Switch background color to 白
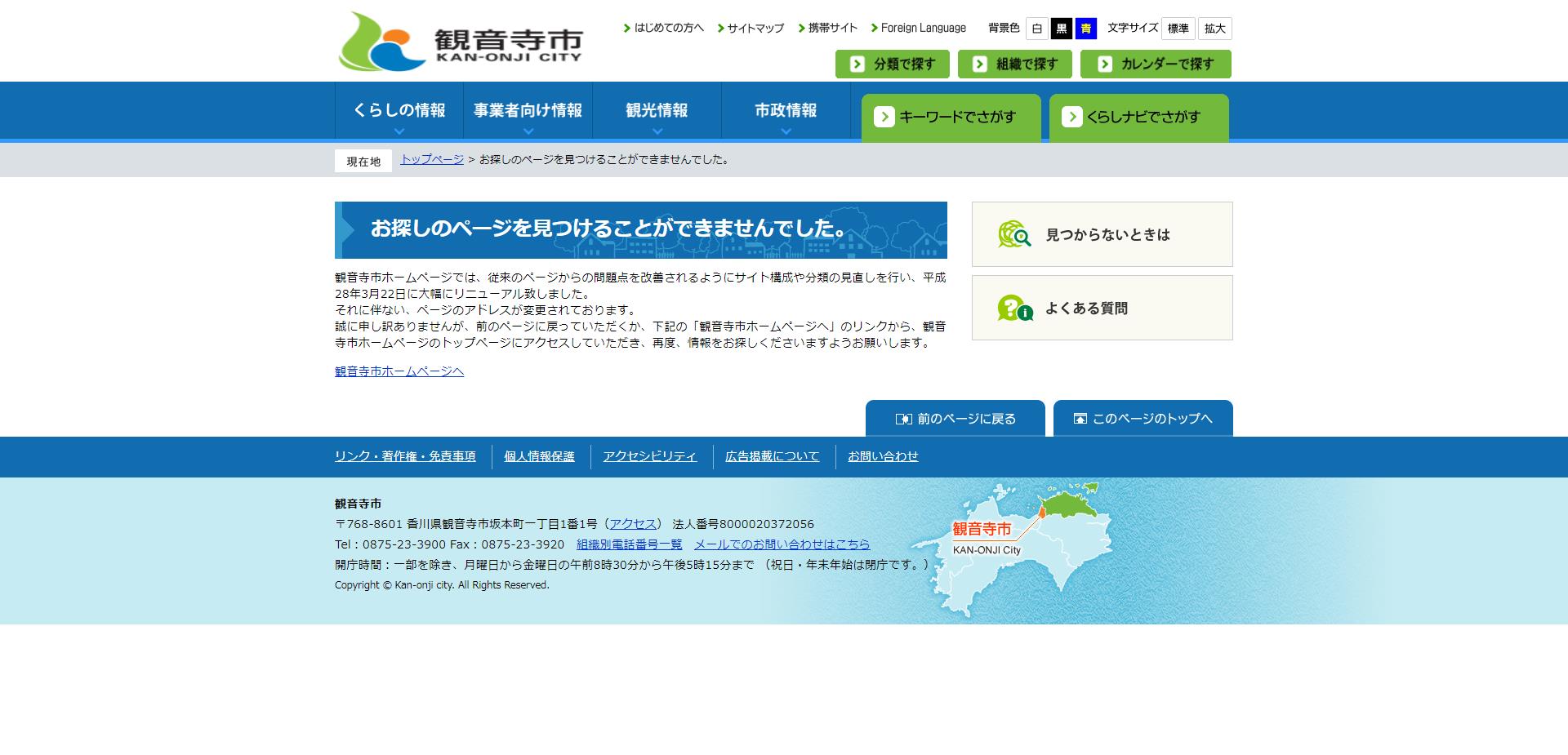The height and width of the screenshot is (755, 1568). point(1036,28)
